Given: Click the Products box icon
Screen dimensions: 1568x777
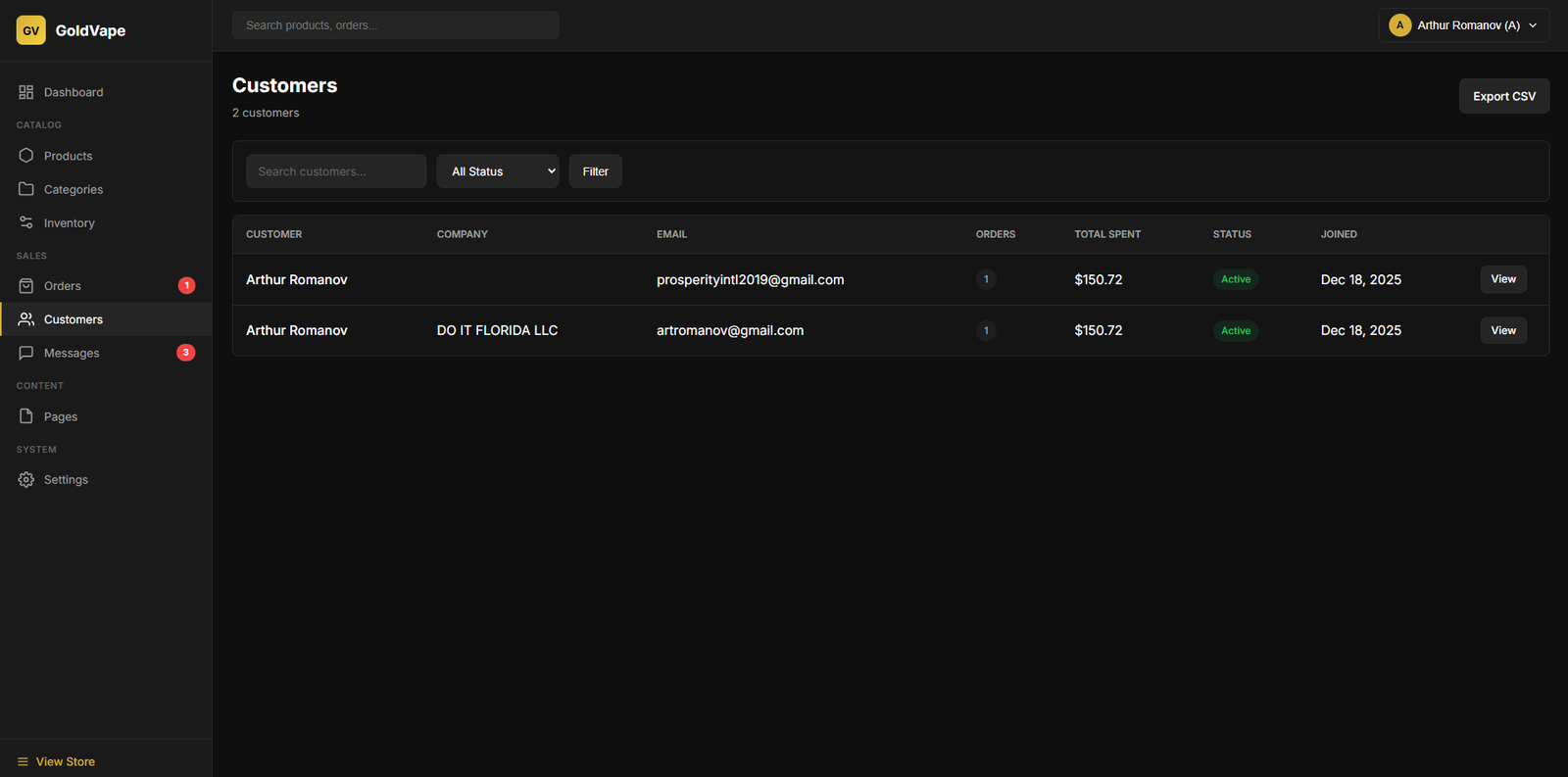Looking at the screenshot, I should pyautogui.click(x=26, y=156).
